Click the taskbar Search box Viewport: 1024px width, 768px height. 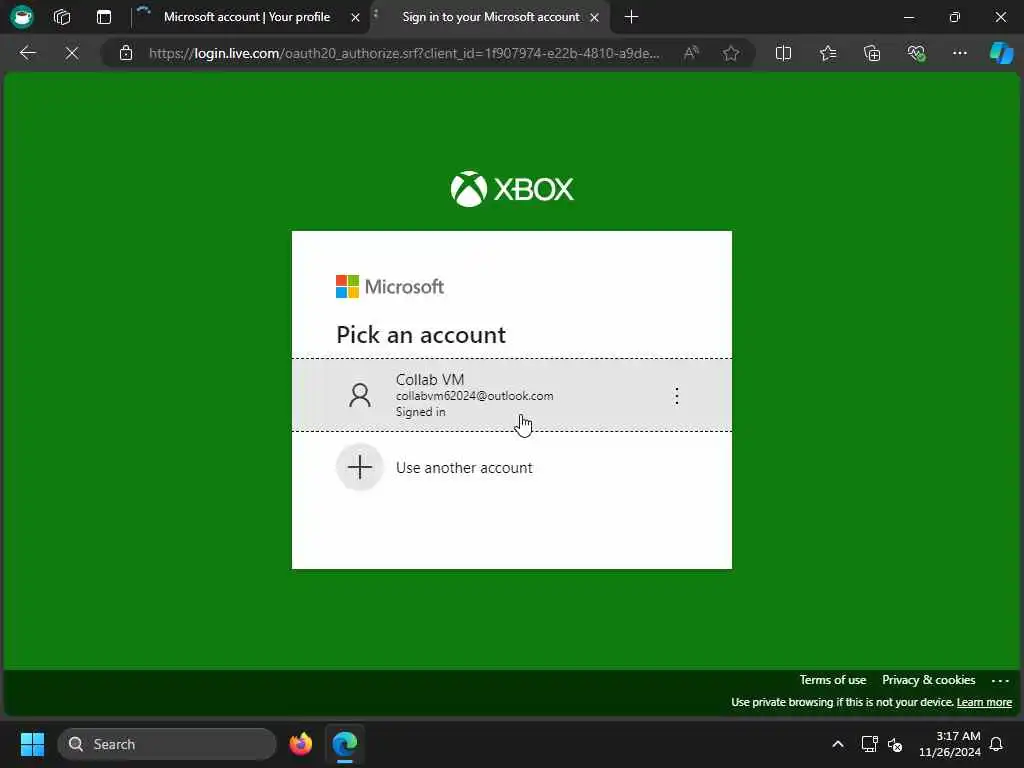[167, 744]
